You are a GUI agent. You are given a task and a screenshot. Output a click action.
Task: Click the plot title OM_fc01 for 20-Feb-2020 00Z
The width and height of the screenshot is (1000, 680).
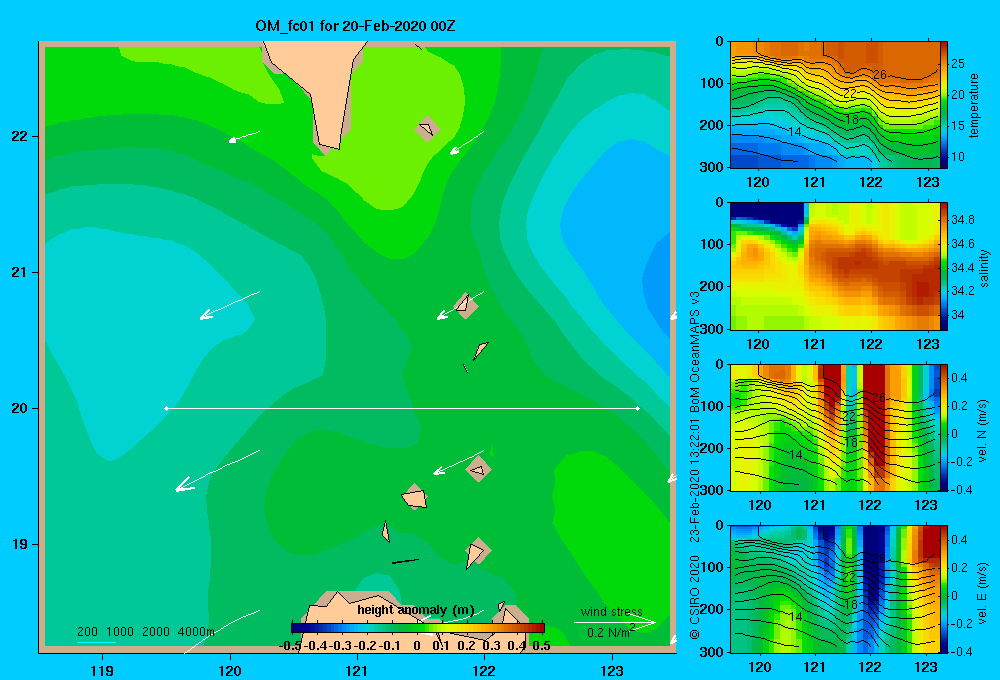click(355, 26)
